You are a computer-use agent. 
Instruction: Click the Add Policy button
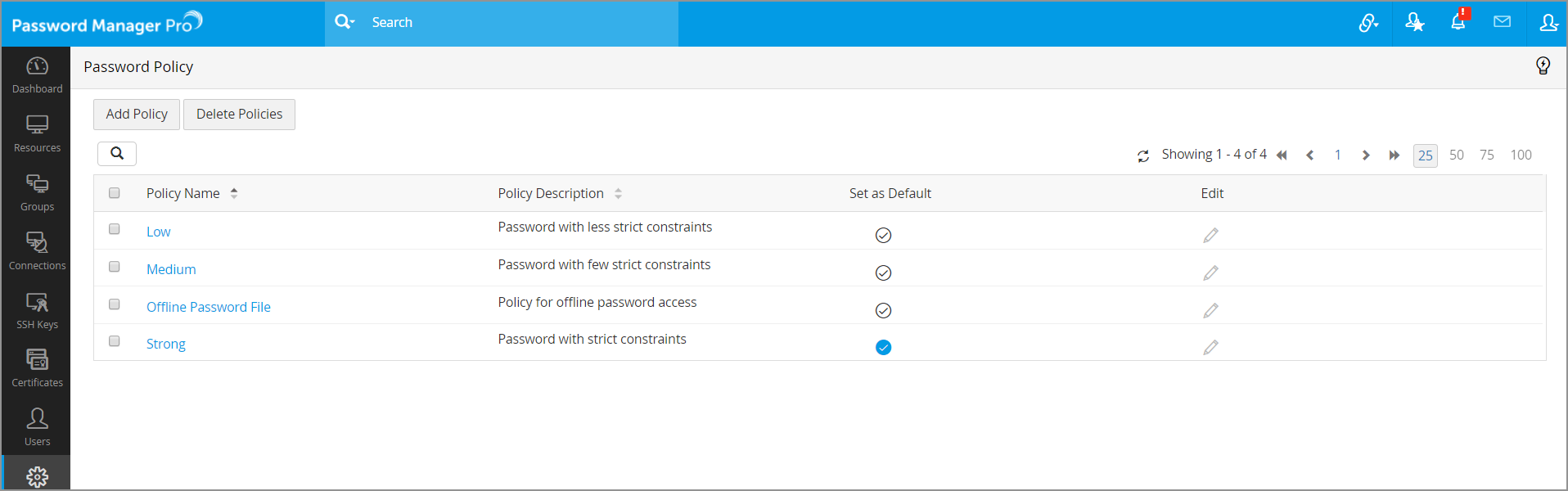137,115
